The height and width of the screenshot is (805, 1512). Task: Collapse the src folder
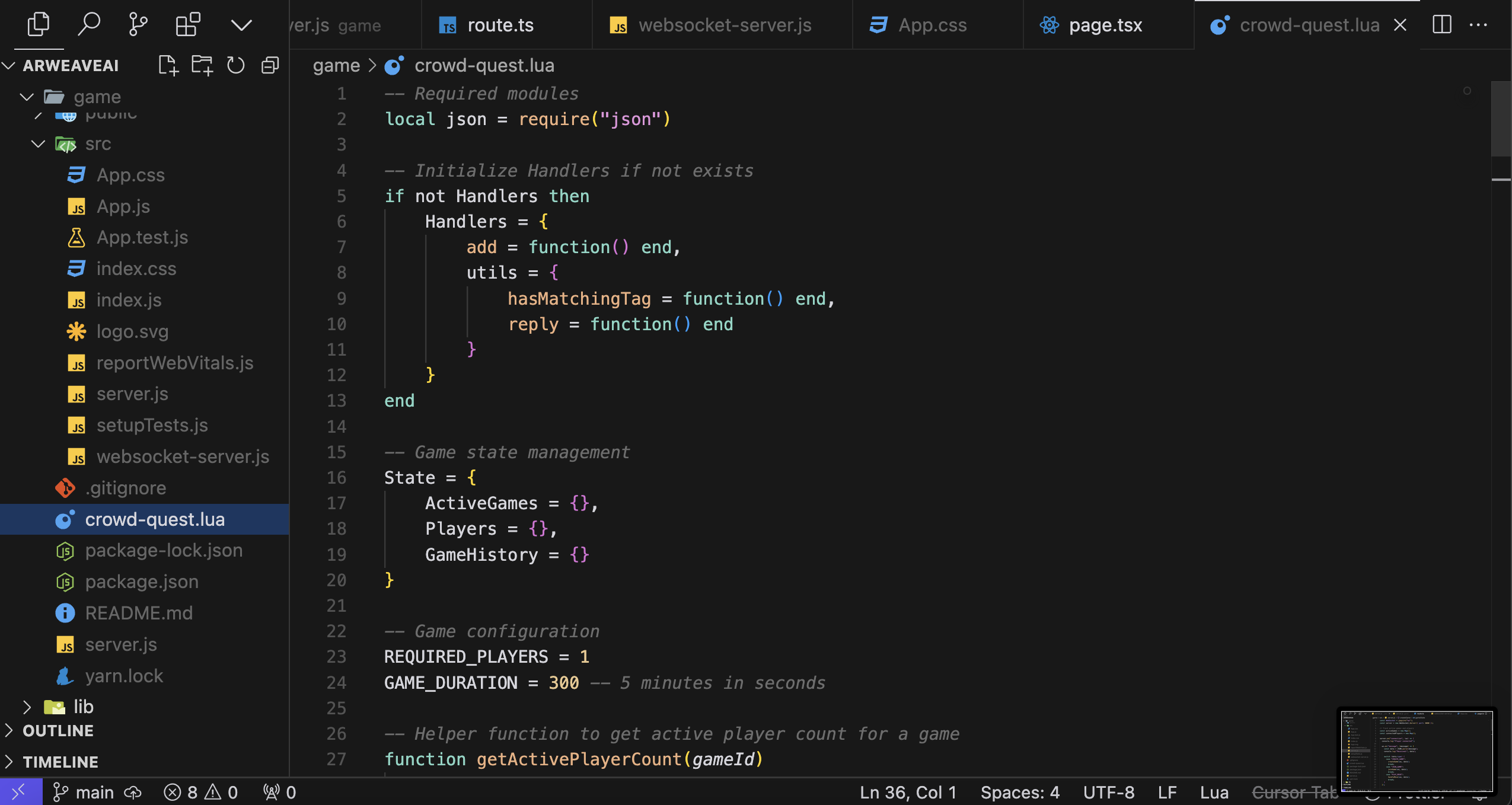coord(39,143)
